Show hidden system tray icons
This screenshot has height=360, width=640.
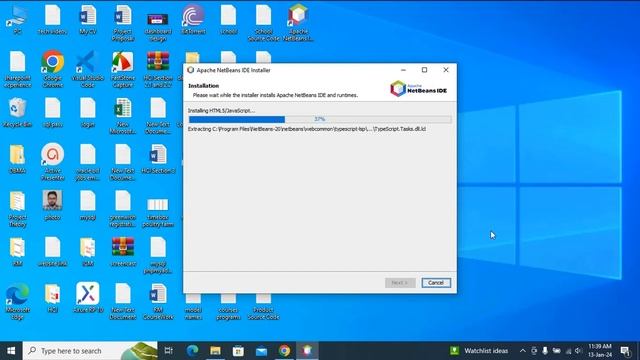pyautogui.click(x=522, y=351)
